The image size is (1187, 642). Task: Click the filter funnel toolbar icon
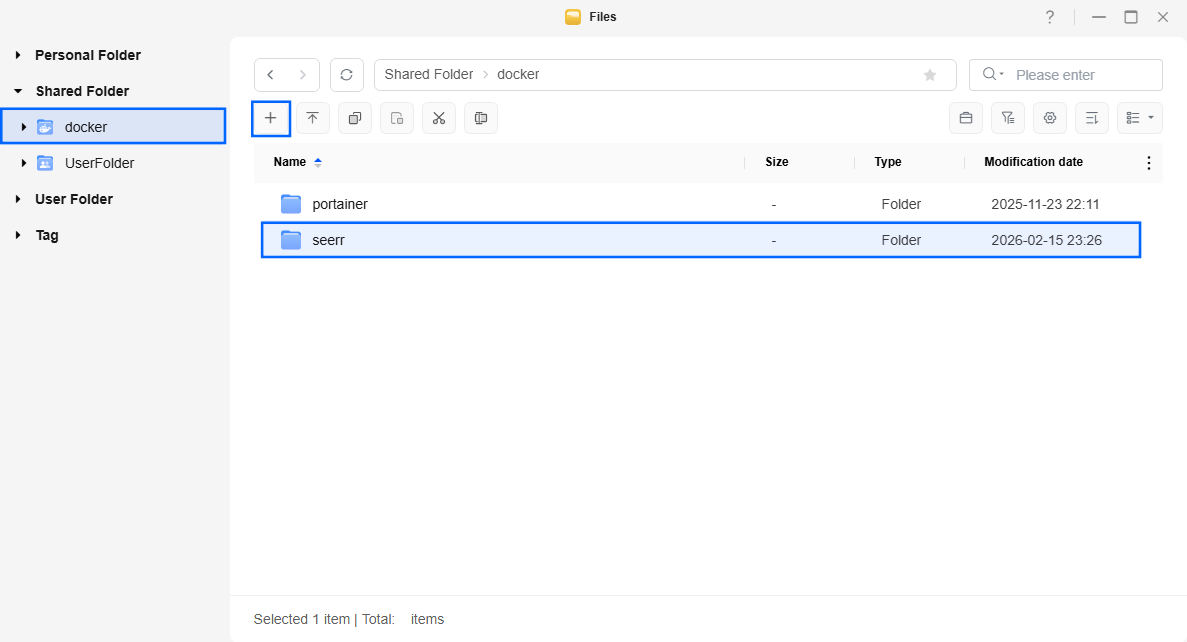pyautogui.click(x=1007, y=118)
